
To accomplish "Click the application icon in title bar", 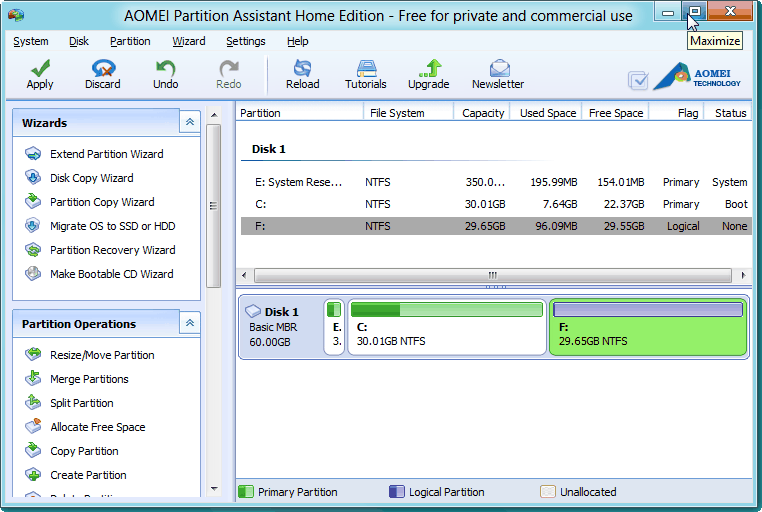I will (x=16, y=16).
